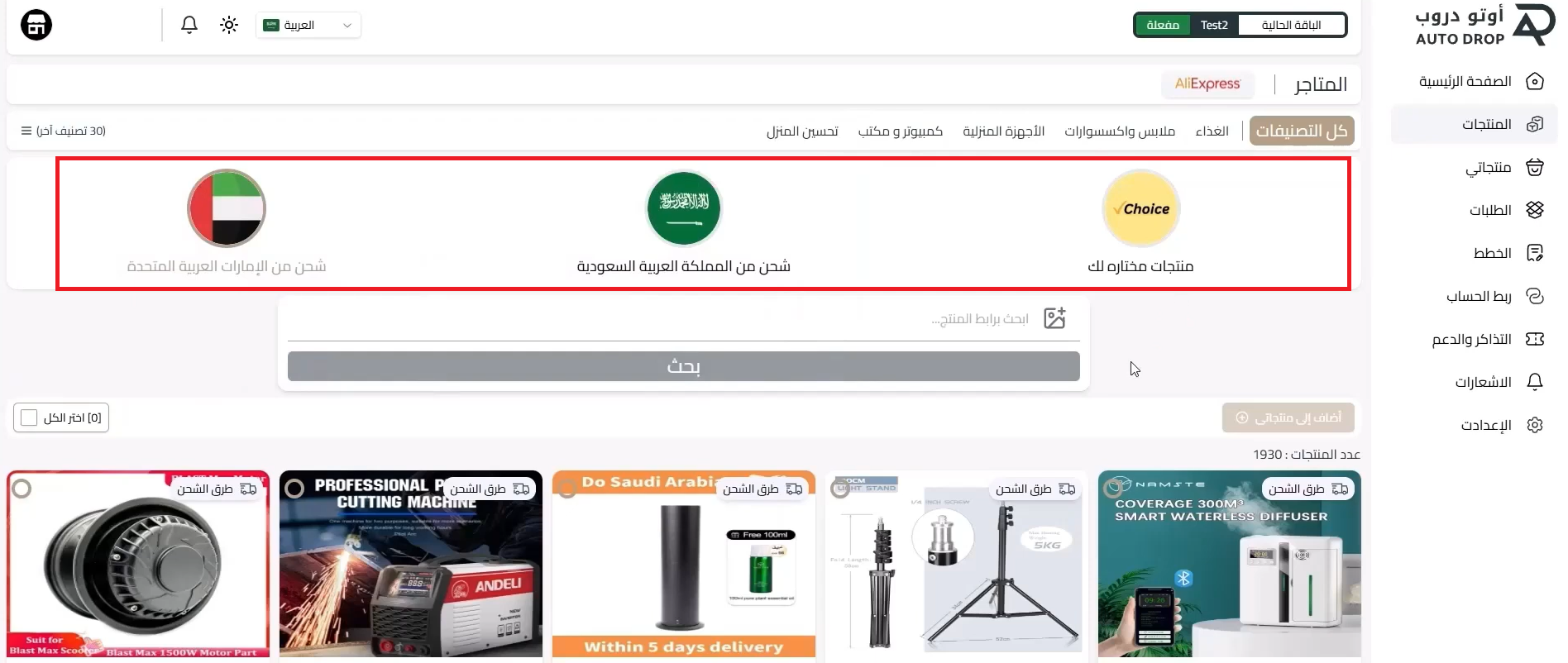Choose the Choice منتجات مختاره لك filter
Viewport: 1568px width, 663px height.
(x=1140, y=222)
